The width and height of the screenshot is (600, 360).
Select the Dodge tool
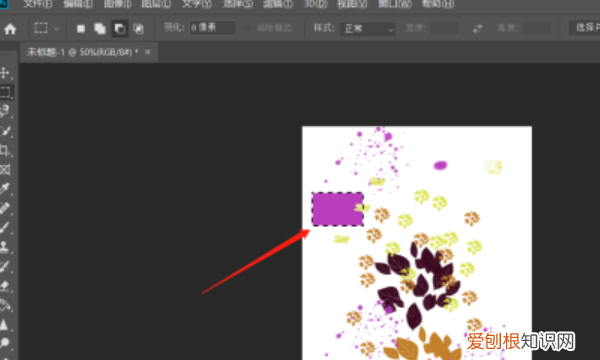pyautogui.click(x=5, y=343)
